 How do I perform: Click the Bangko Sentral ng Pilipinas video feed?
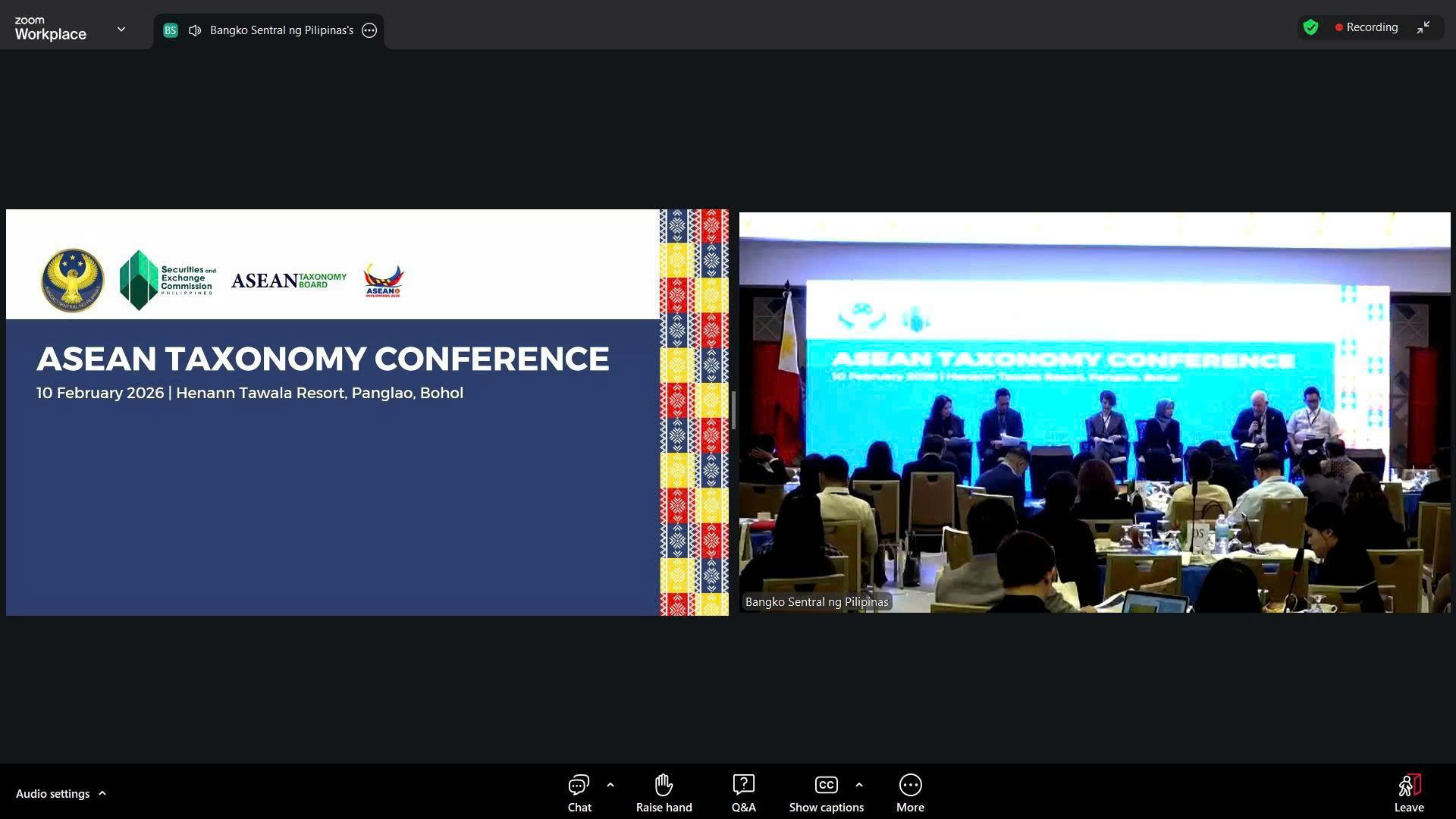pos(1094,412)
